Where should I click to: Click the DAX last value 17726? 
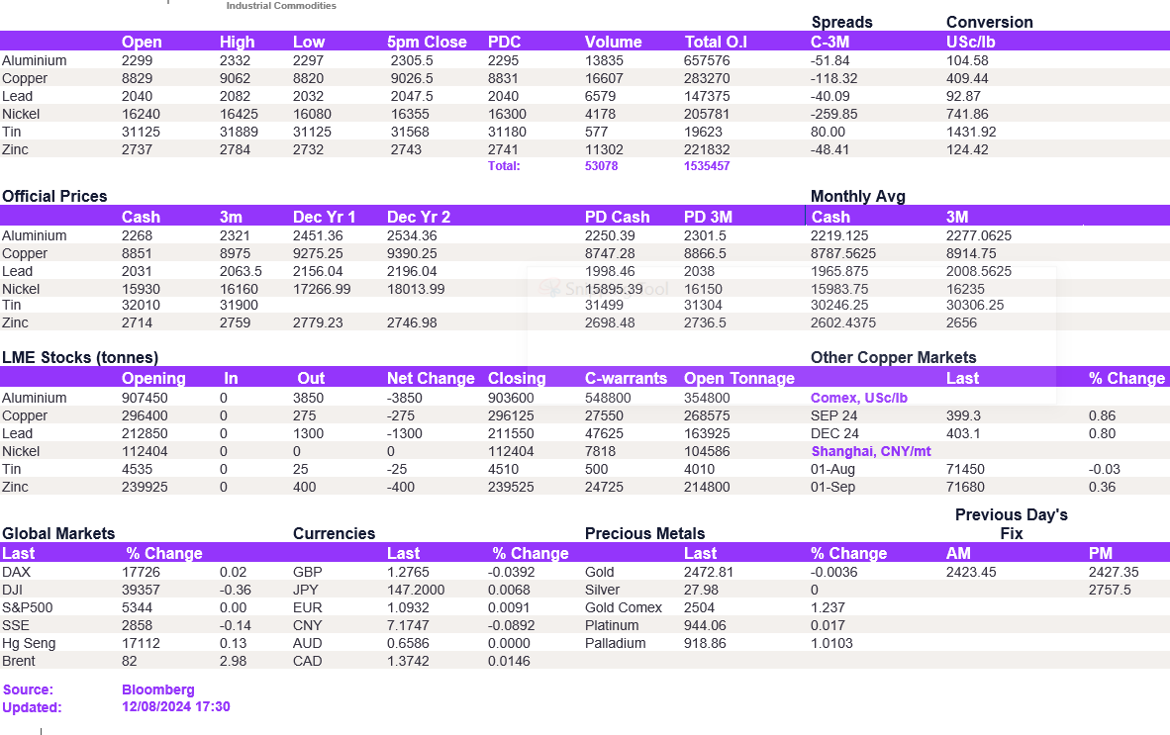click(x=142, y=573)
